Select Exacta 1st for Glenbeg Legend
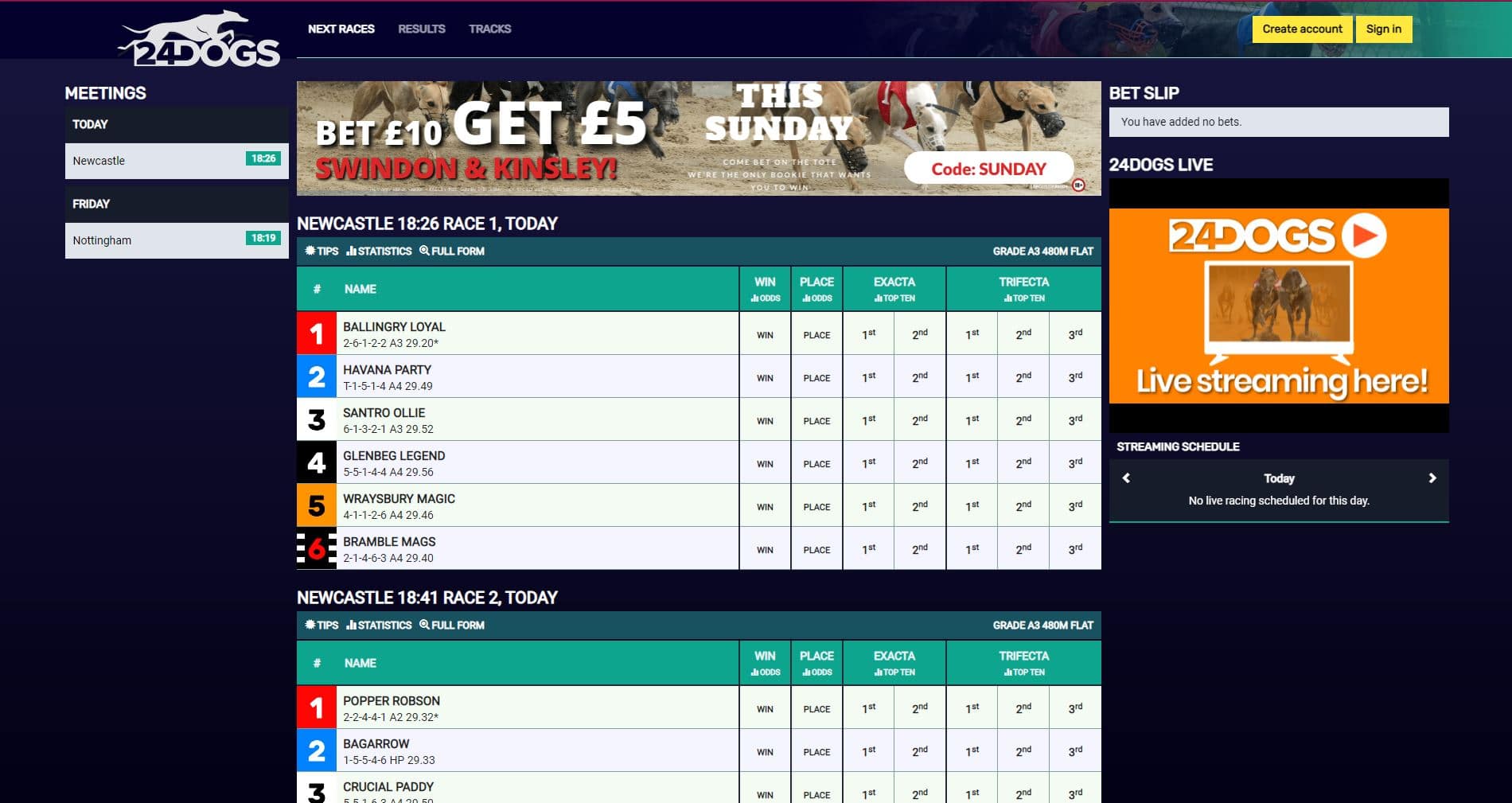The height and width of the screenshot is (803, 1512). click(868, 463)
